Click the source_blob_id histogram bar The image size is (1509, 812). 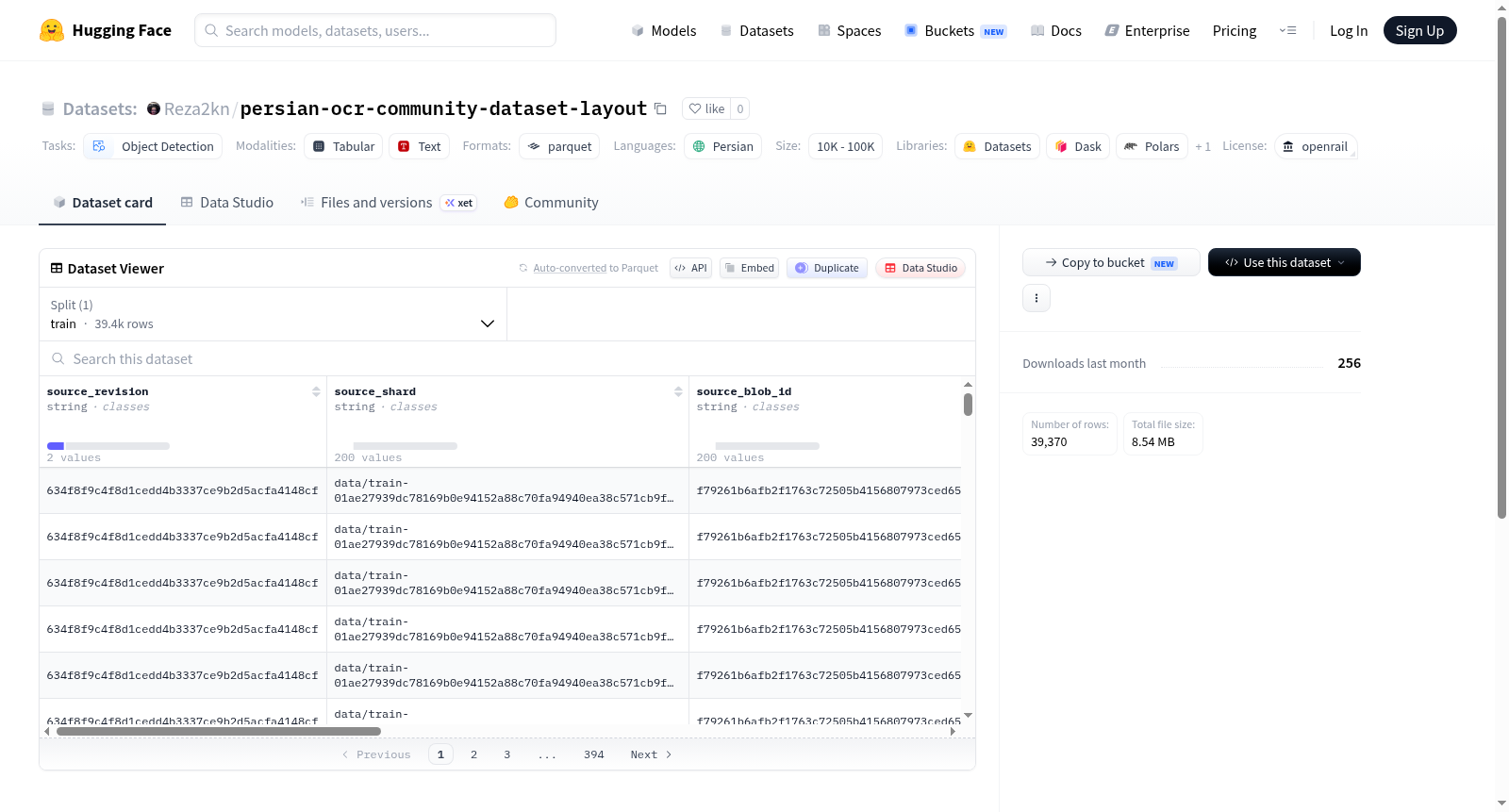tap(767, 445)
